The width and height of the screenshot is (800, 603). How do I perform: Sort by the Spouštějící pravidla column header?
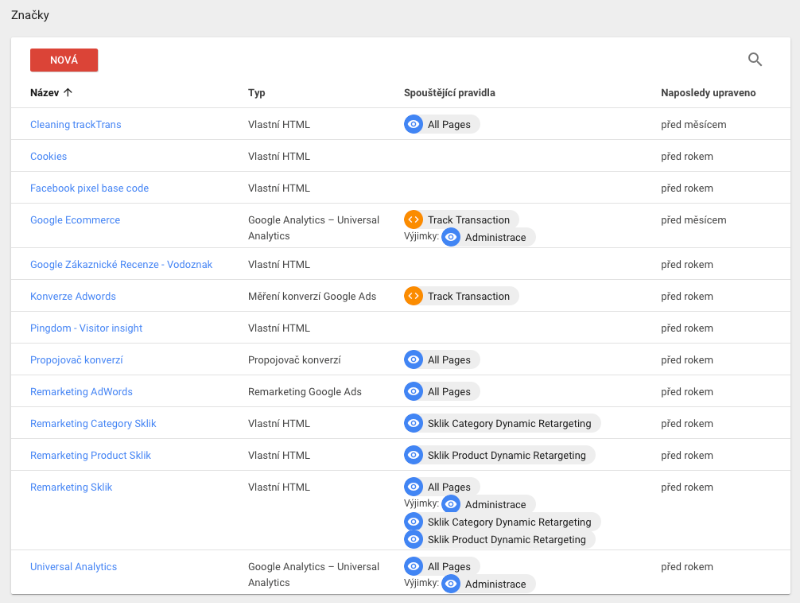(449, 92)
